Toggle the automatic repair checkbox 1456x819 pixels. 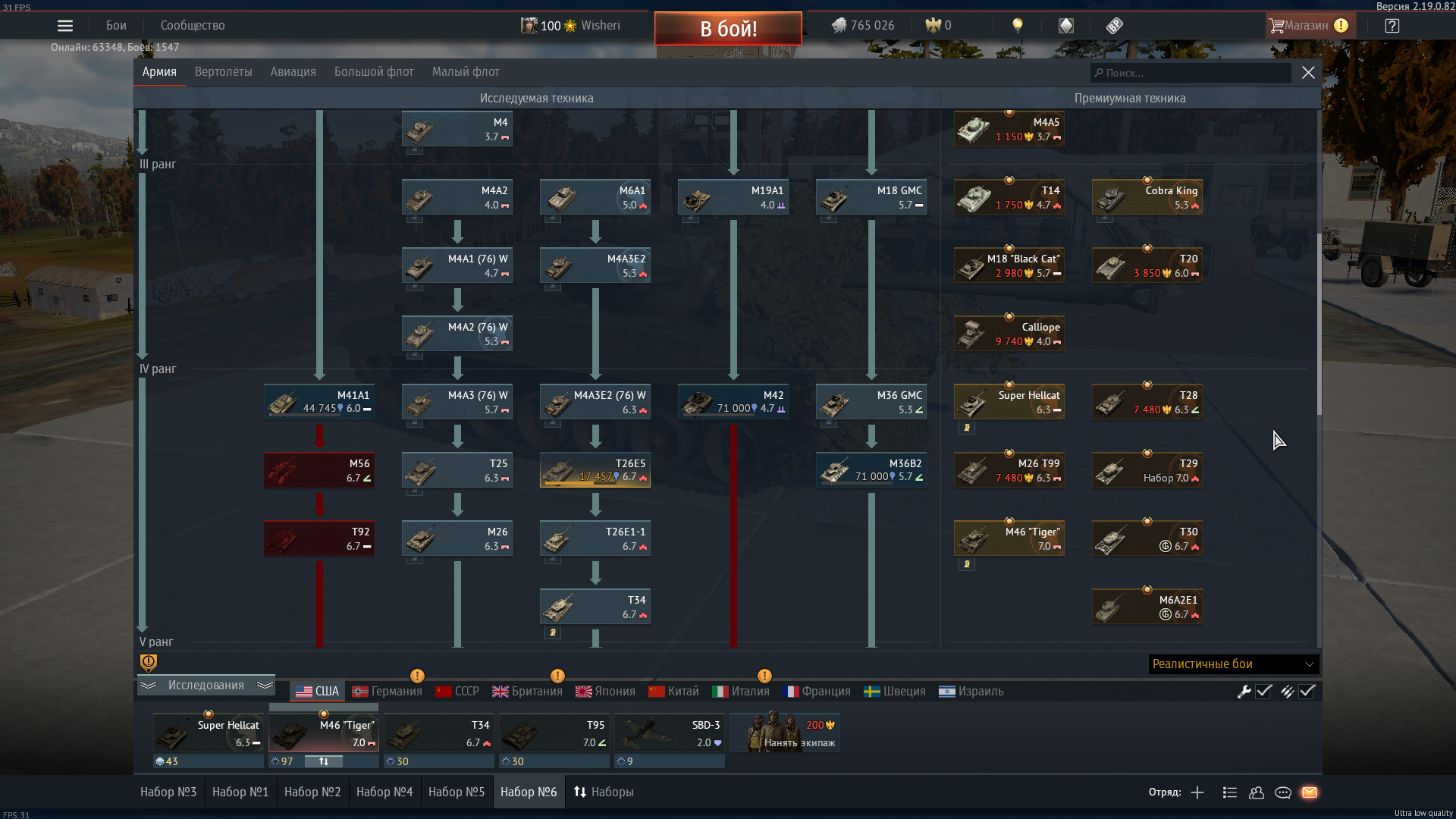click(x=1263, y=692)
